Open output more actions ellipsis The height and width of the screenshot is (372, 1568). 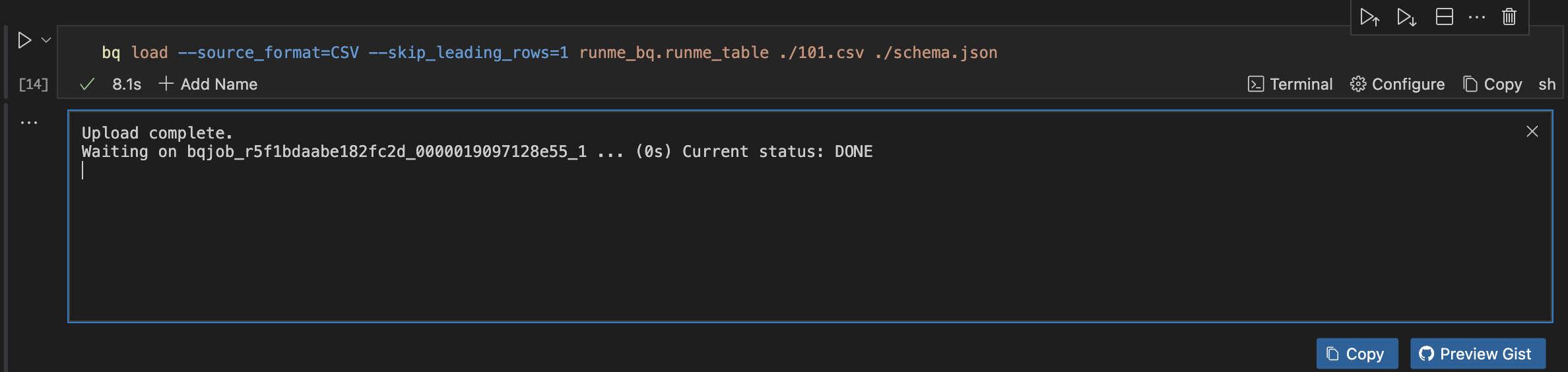tap(29, 123)
